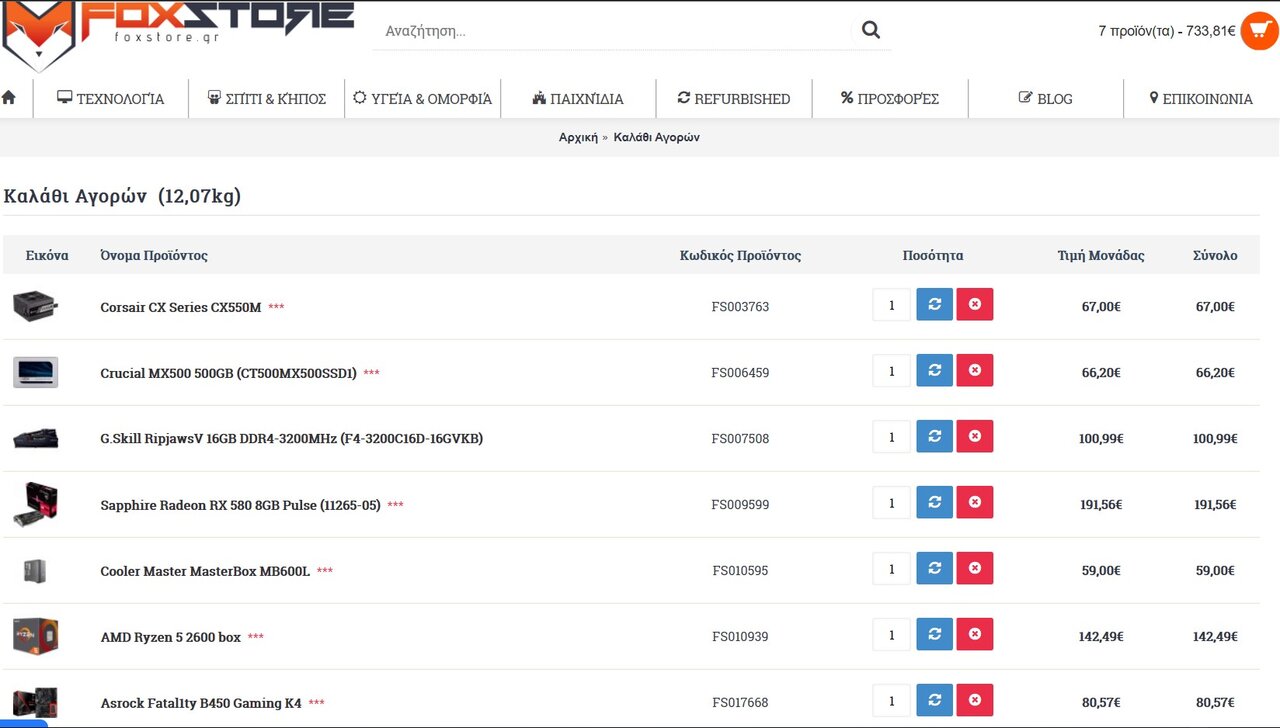1280x728 pixels.
Task: Open ΕΠΙΚΟΙΝΩΝΊΑ contact page
Action: coord(1201,99)
